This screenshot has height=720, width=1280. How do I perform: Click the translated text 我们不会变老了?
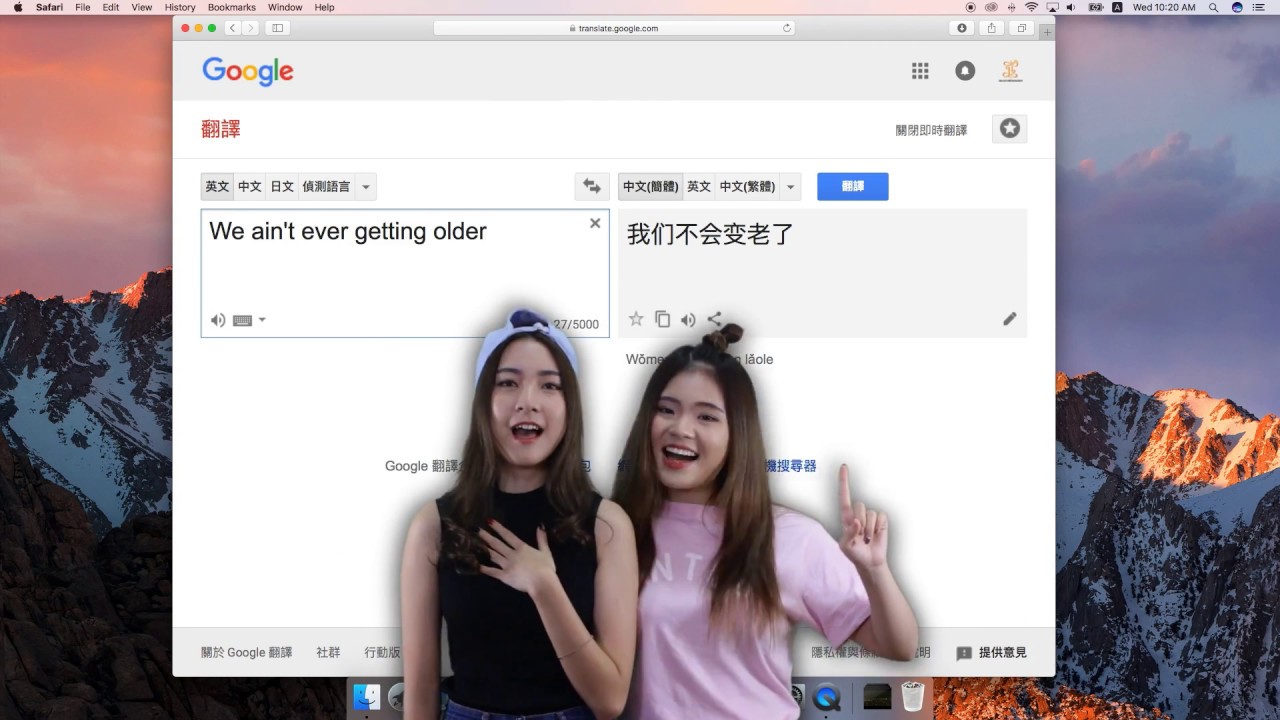(x=710, y=235)
